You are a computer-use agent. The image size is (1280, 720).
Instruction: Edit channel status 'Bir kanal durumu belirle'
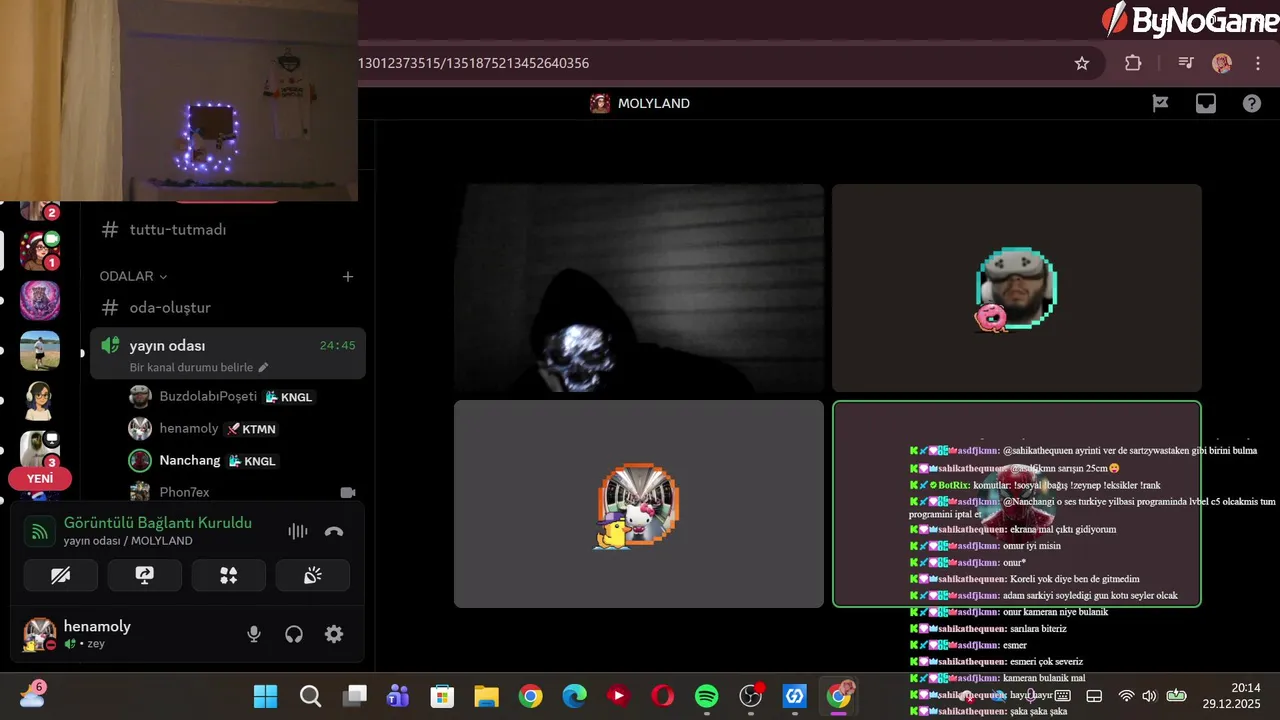199,368
